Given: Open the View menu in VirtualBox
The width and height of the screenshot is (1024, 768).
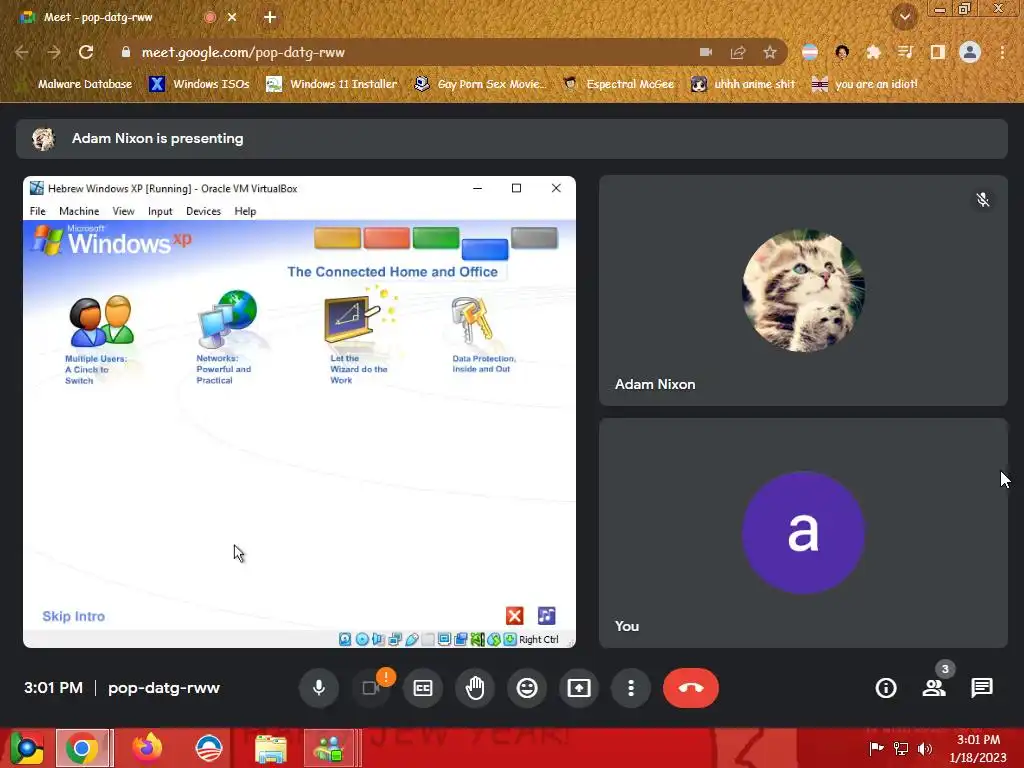Looking at the screenshot, I should [123, 211].
